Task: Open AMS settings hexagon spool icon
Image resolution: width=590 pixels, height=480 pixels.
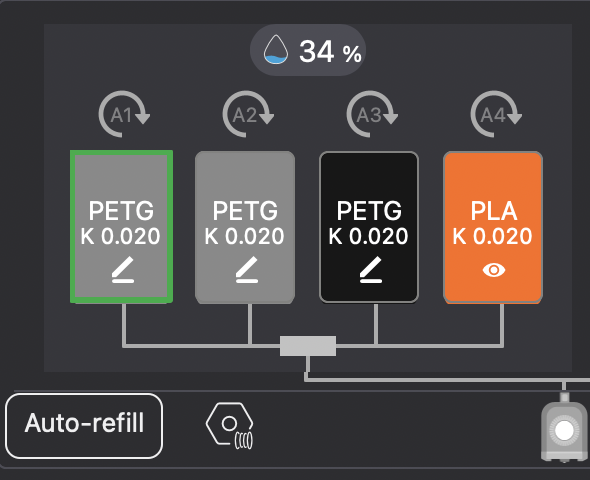Action: pos(230,426)
